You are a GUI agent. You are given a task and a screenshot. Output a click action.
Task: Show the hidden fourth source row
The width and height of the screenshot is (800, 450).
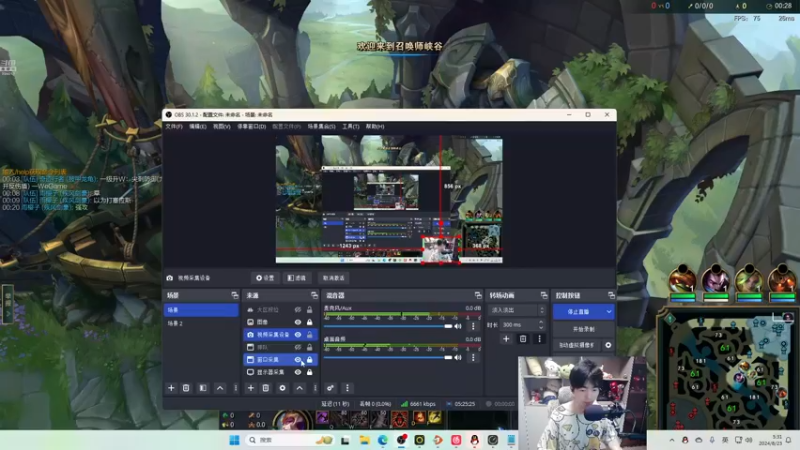(298, 347)
